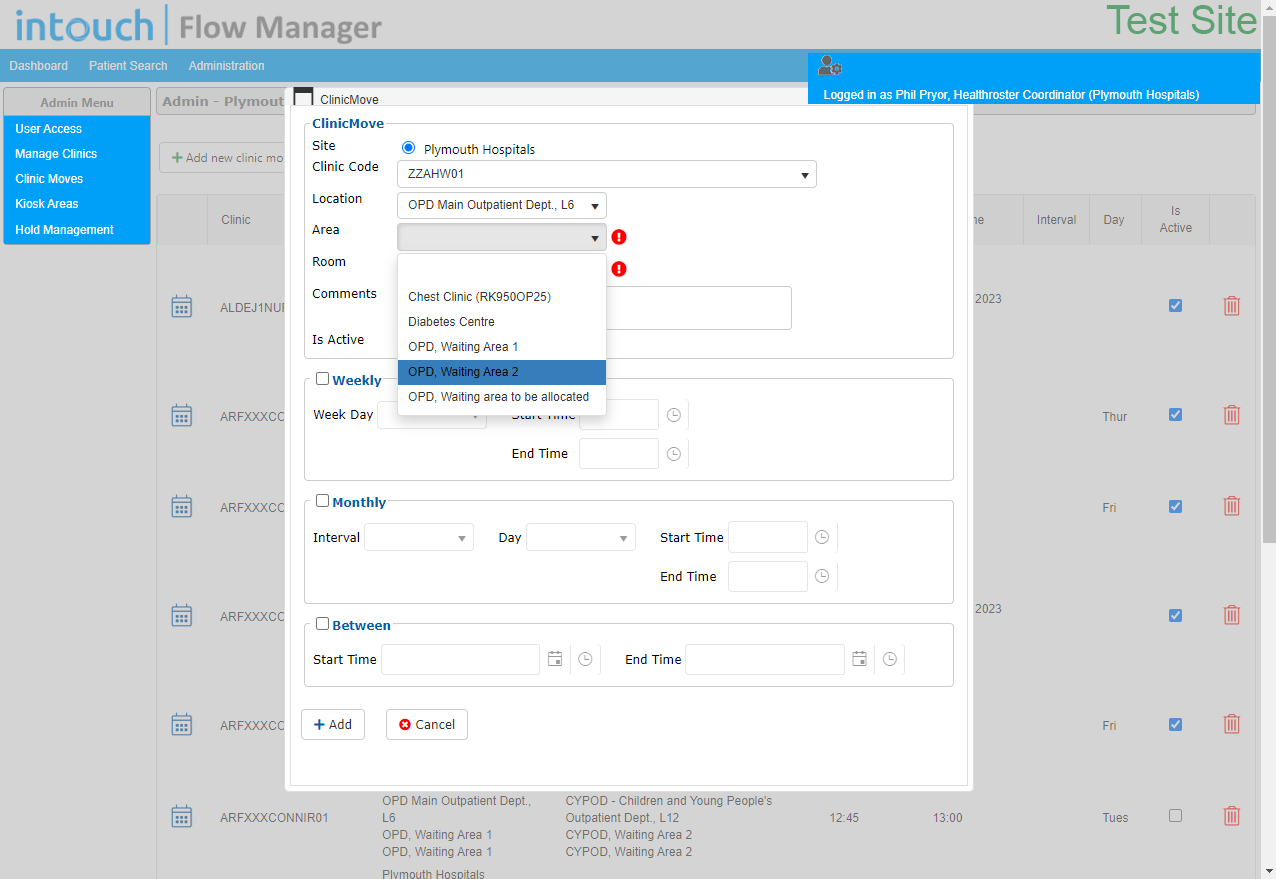Open Between End Time calendar picker
This screenshot has height=879, width=1276.
point(859,659)
